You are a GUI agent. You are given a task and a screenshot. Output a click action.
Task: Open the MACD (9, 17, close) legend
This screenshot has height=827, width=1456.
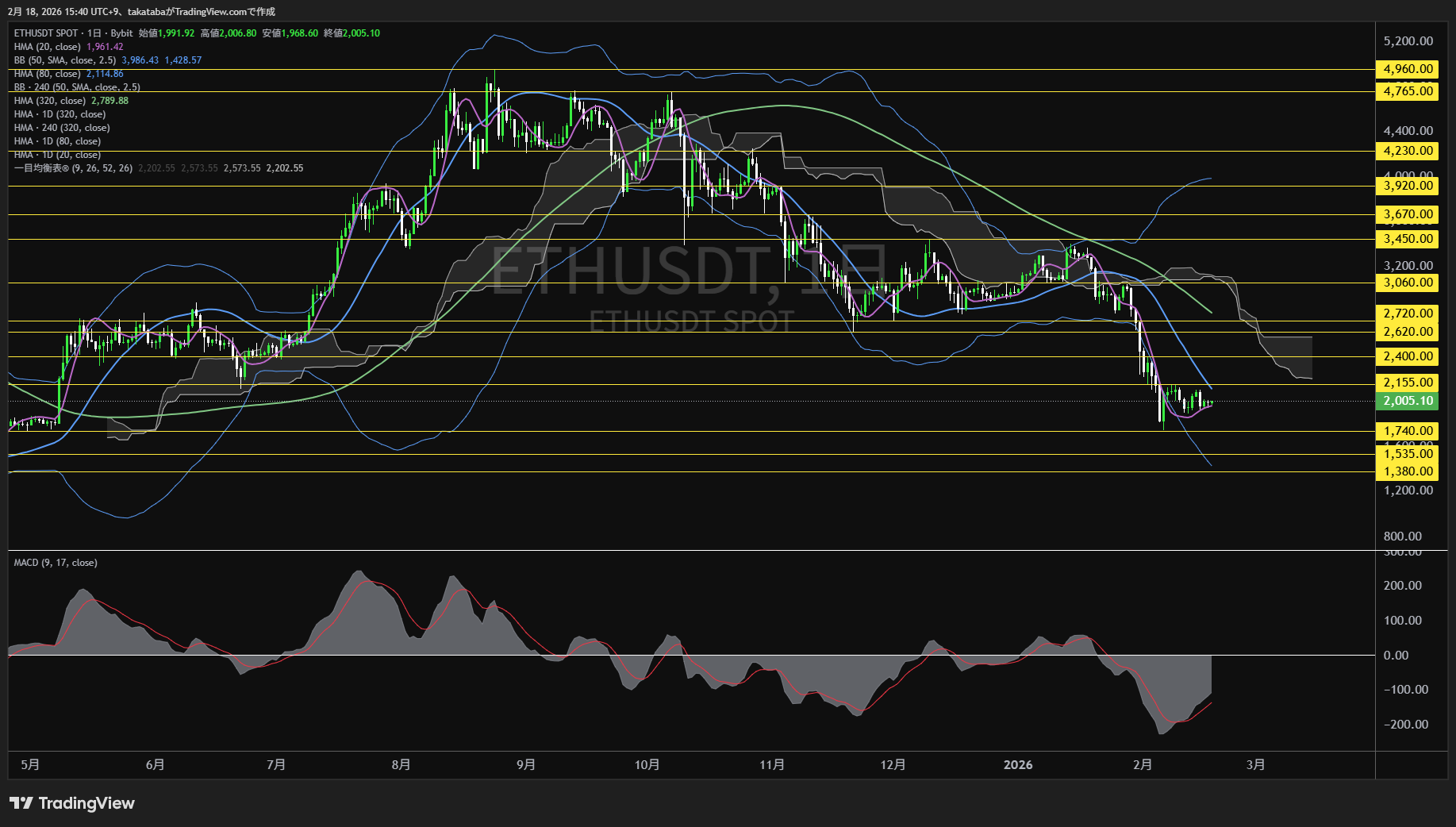(x=56, y=563)
